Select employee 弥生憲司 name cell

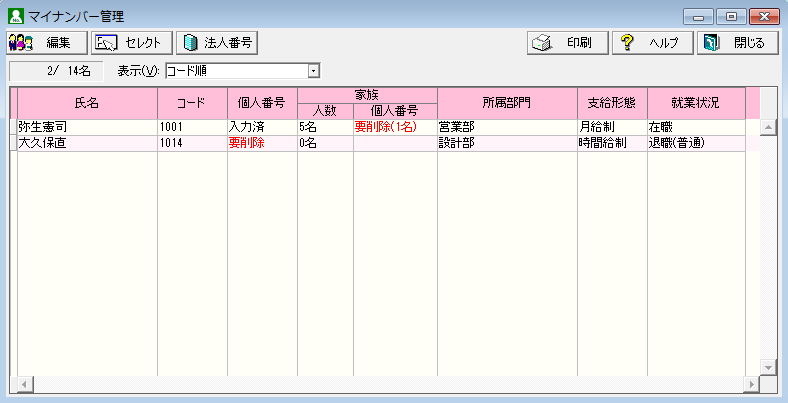point(87,127)
